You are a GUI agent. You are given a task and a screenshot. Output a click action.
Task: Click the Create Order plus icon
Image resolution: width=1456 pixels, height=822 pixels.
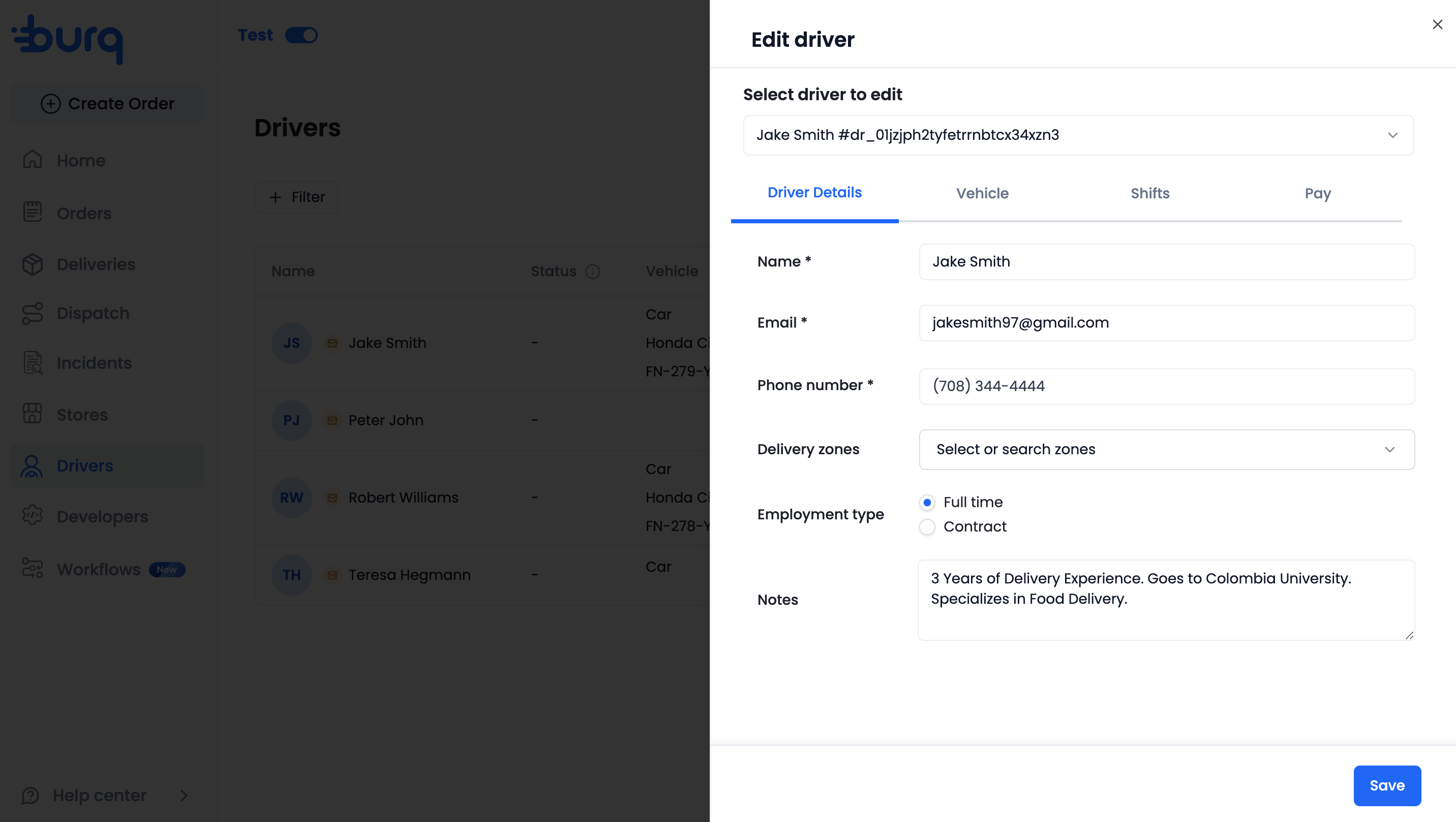pos(50,104)
